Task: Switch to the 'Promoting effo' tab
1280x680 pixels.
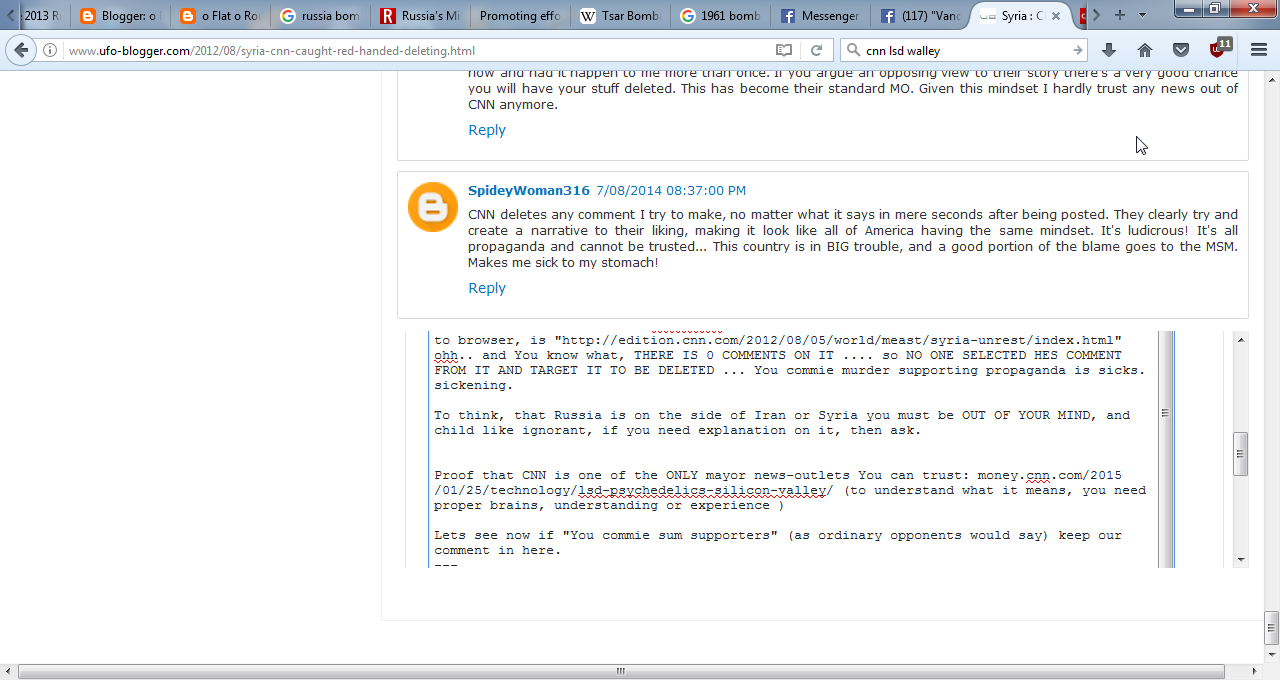Action: click(x=519, y=16)
